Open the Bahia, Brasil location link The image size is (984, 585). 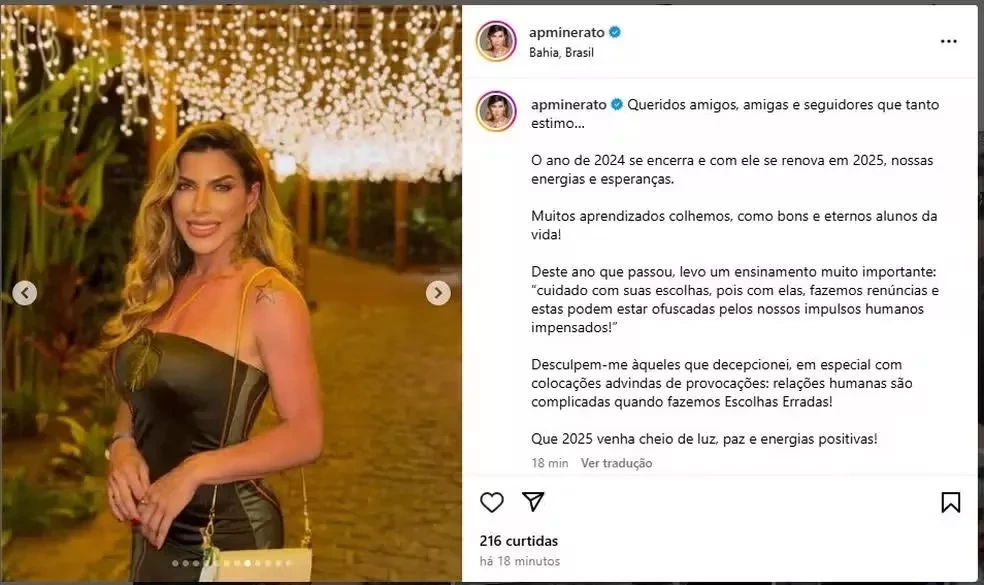(x=561, y=53)
